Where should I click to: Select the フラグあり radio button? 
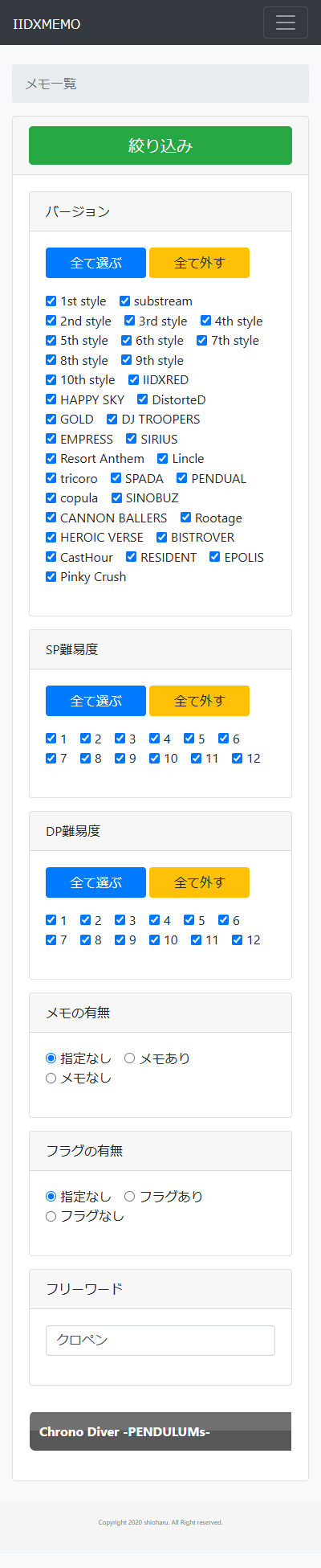coord(130,1197)
